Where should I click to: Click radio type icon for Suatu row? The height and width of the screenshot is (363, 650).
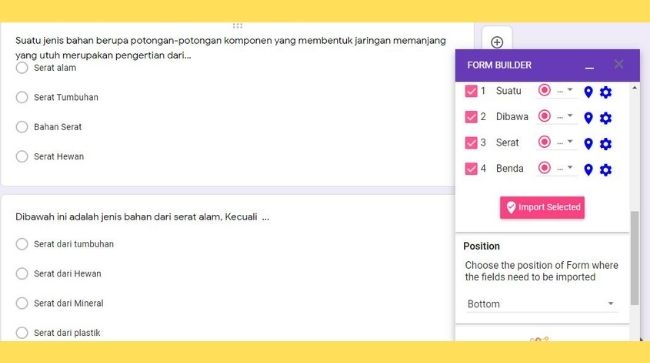[x=544, y=90]
